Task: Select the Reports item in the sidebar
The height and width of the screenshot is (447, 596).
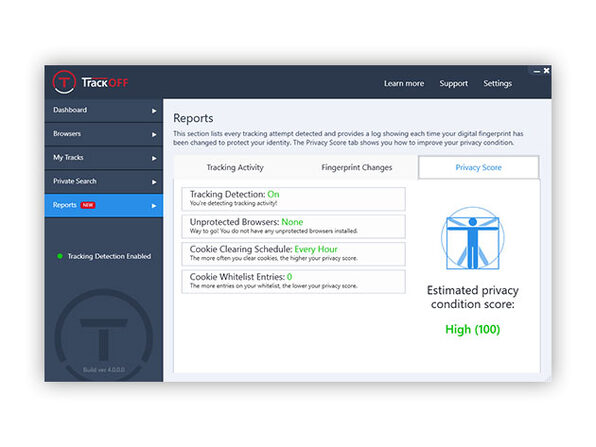Action: [103, 205]
